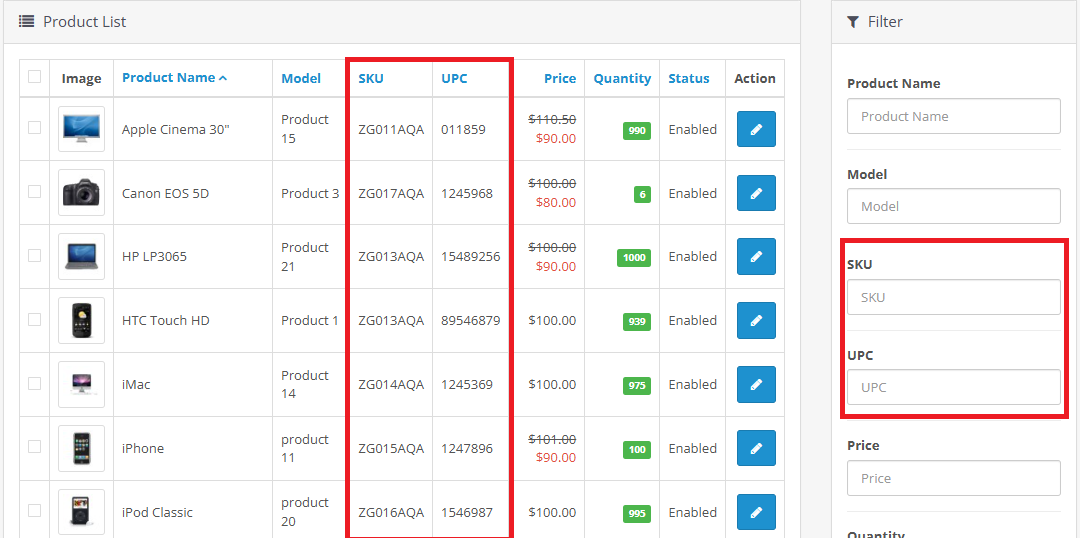Open the Canon EOS 5D thumbnail image
Viewport: 1080px width, 538px height.
[x=81, y=193]
